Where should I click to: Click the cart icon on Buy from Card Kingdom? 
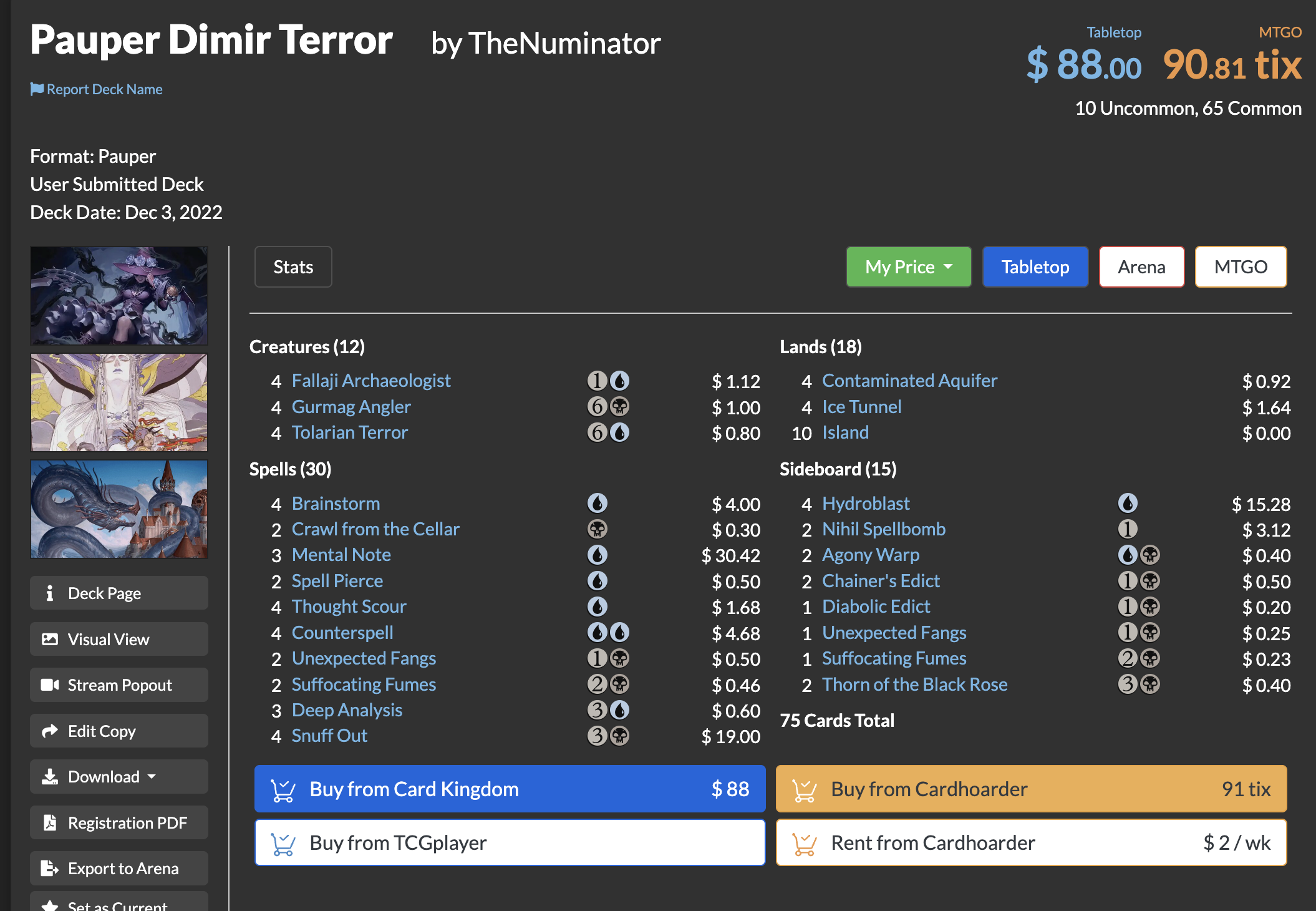[283, 790]
